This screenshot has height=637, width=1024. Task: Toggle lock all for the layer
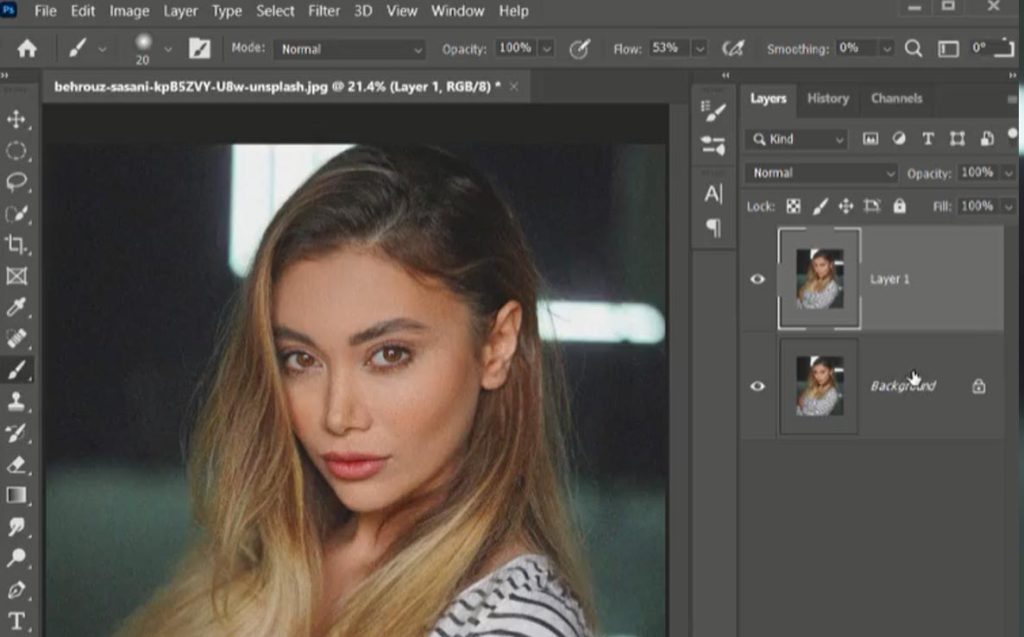tap(899, 206)
